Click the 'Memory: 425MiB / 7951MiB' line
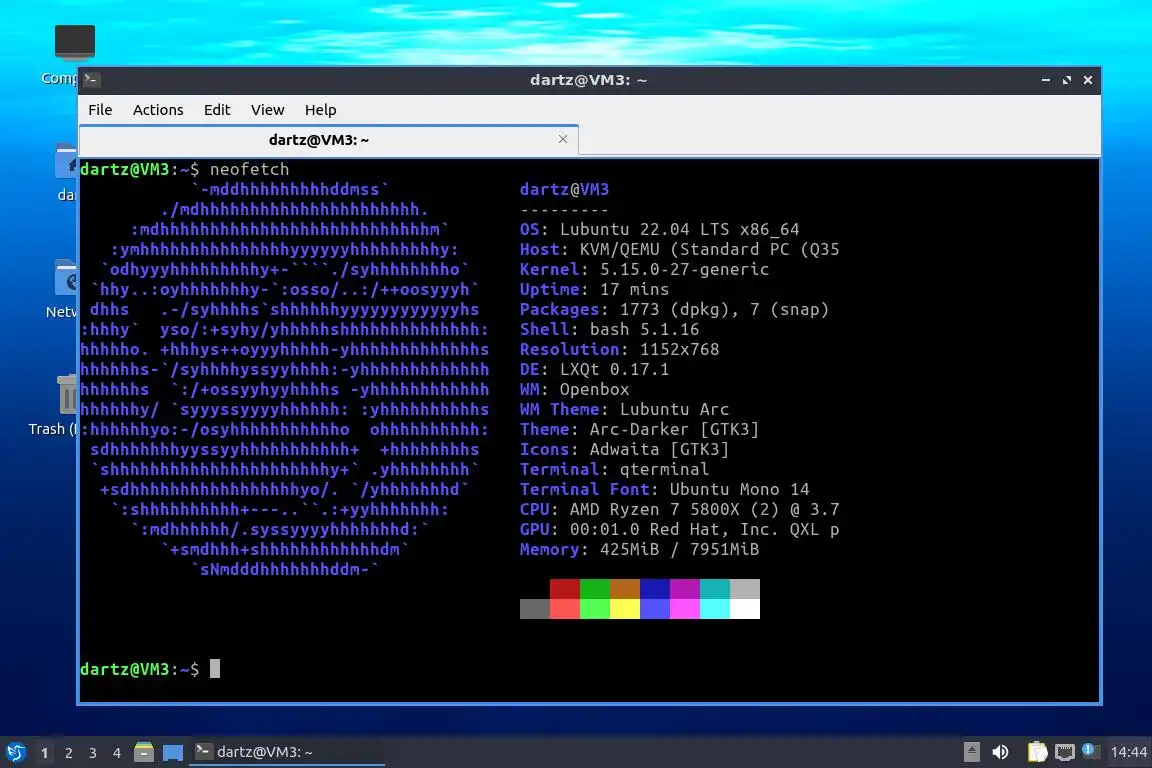 pyautogui.click(x=639, y=549)
